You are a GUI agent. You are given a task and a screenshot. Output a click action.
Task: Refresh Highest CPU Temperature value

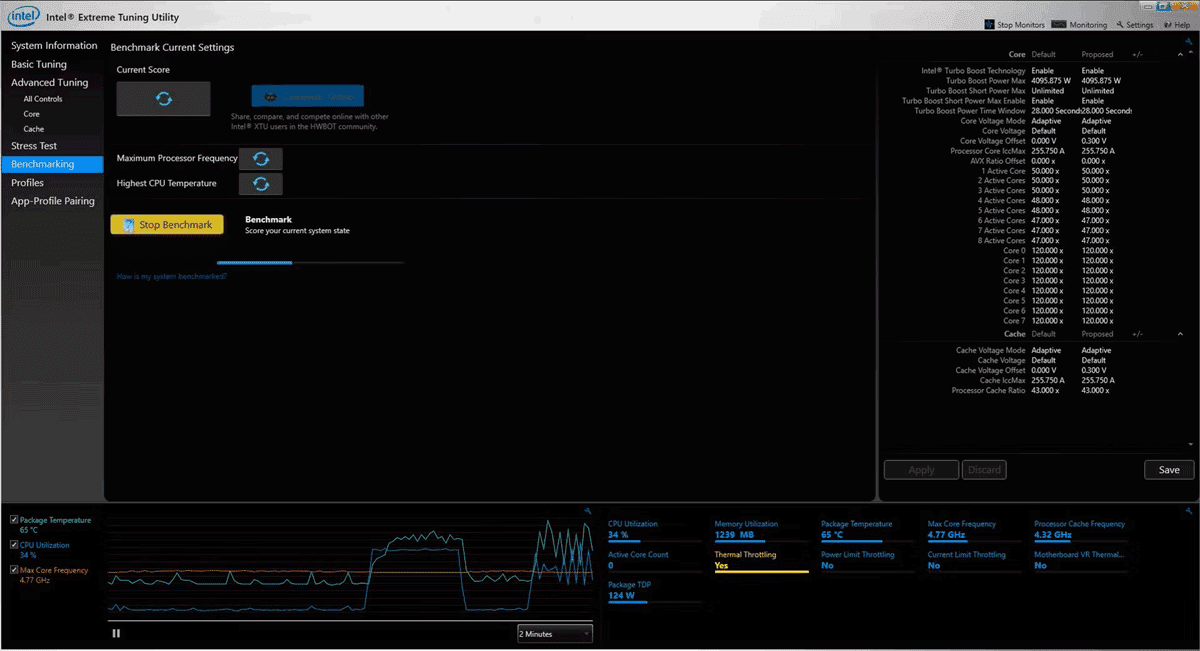[261, 184]
